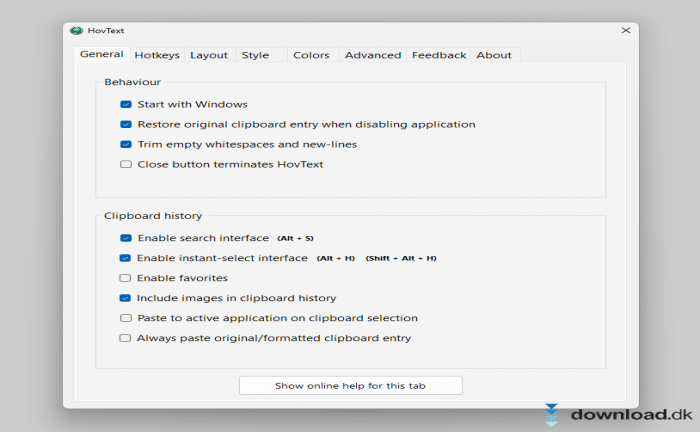Click the (Shift + Alt + H) hotkey hint
Viewport: 700px width, 432px height.
[401, 258]
